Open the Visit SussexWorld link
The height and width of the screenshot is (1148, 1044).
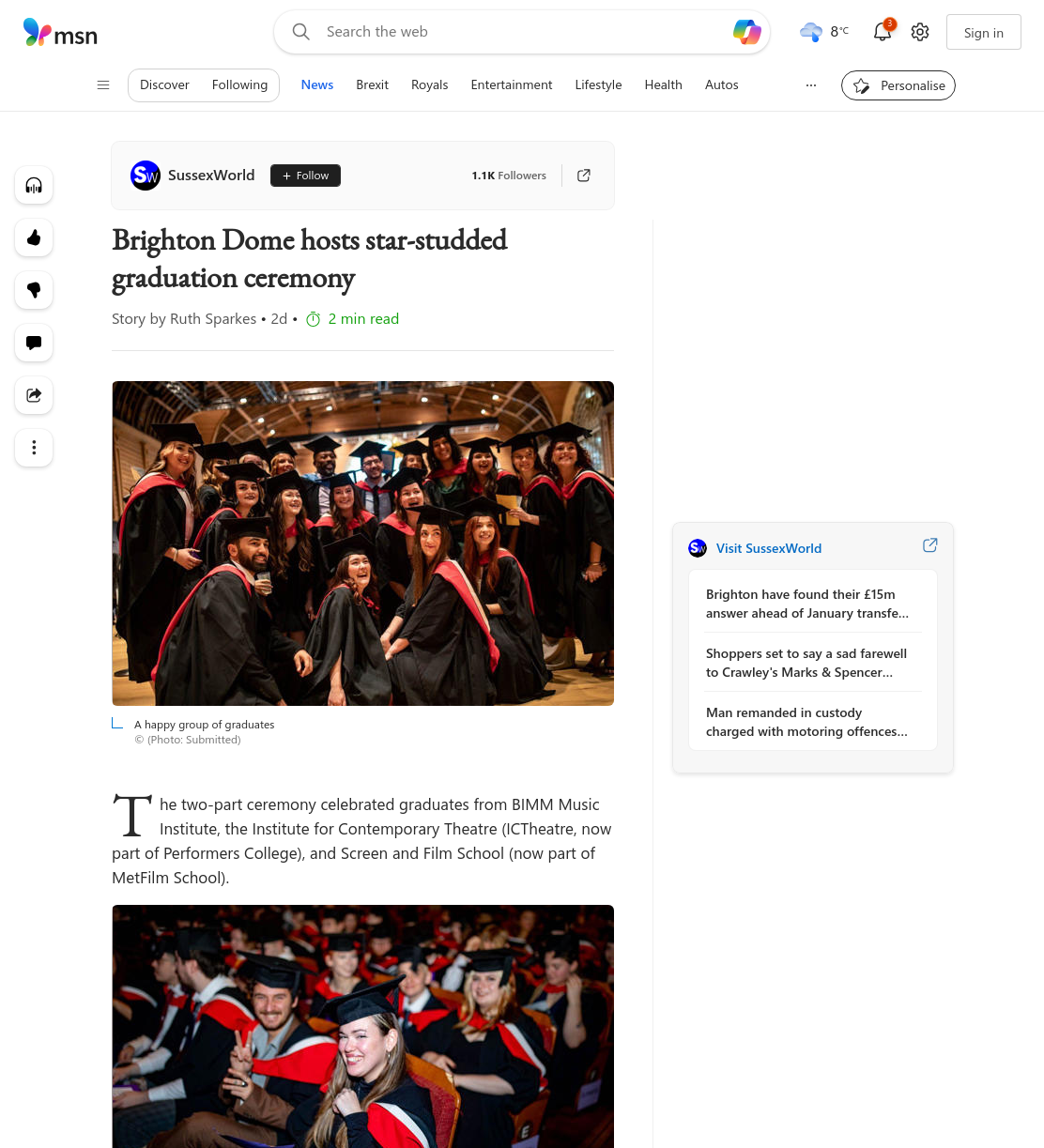[769, 548]
